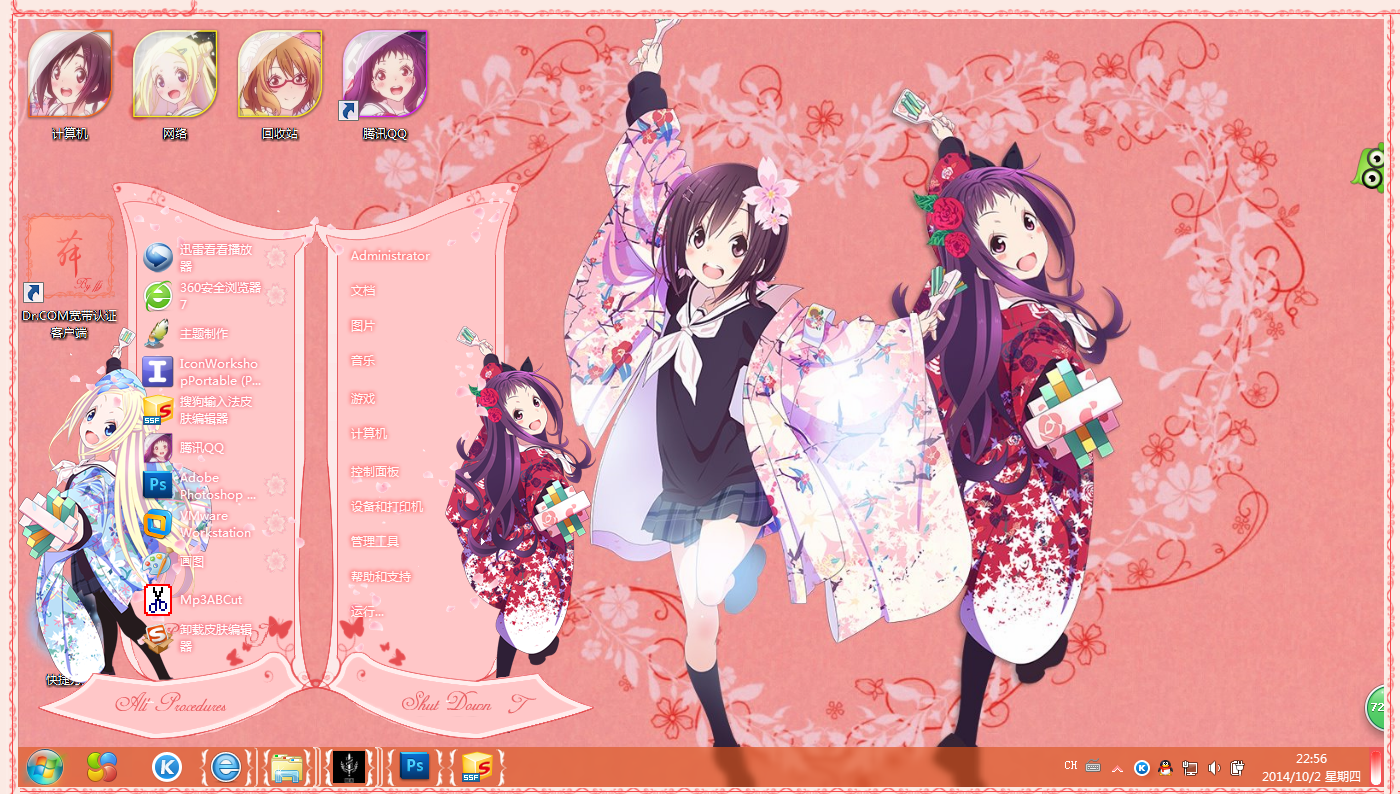Click the Shut Down button

tap(447, 703)
